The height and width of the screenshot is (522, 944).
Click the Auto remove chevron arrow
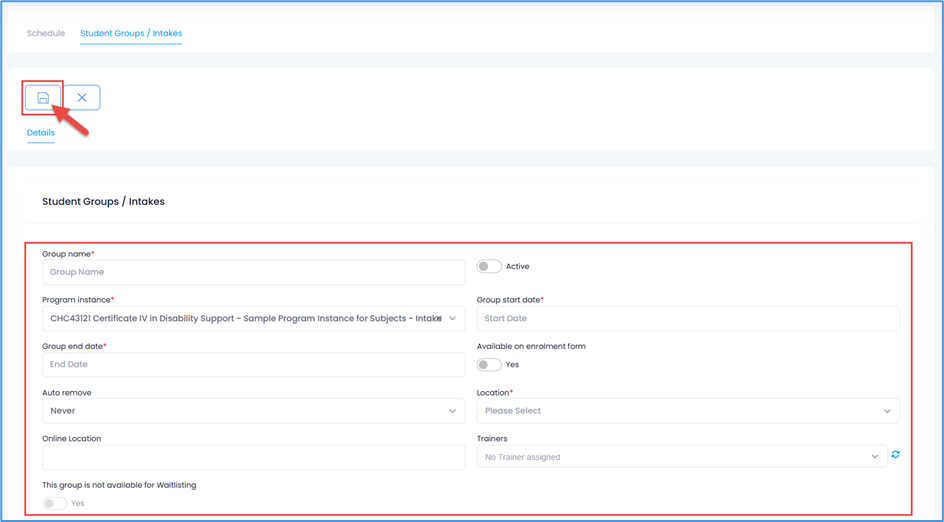point(452,411)
